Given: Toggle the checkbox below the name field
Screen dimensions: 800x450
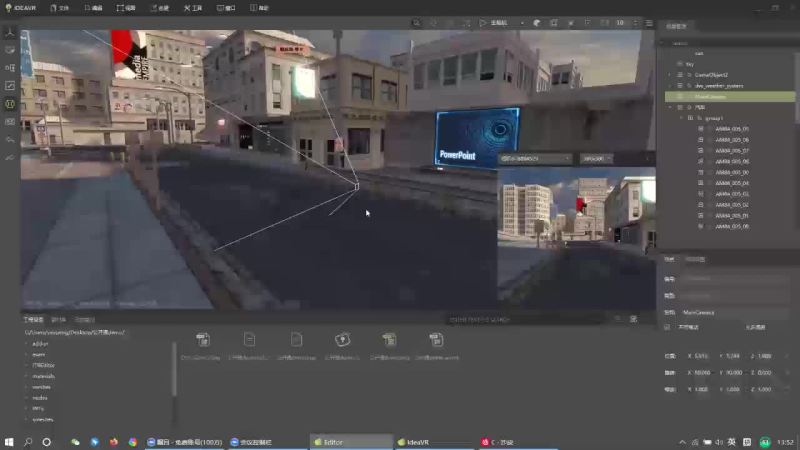Looking at the screenshot, I should (x=667, y=327).
